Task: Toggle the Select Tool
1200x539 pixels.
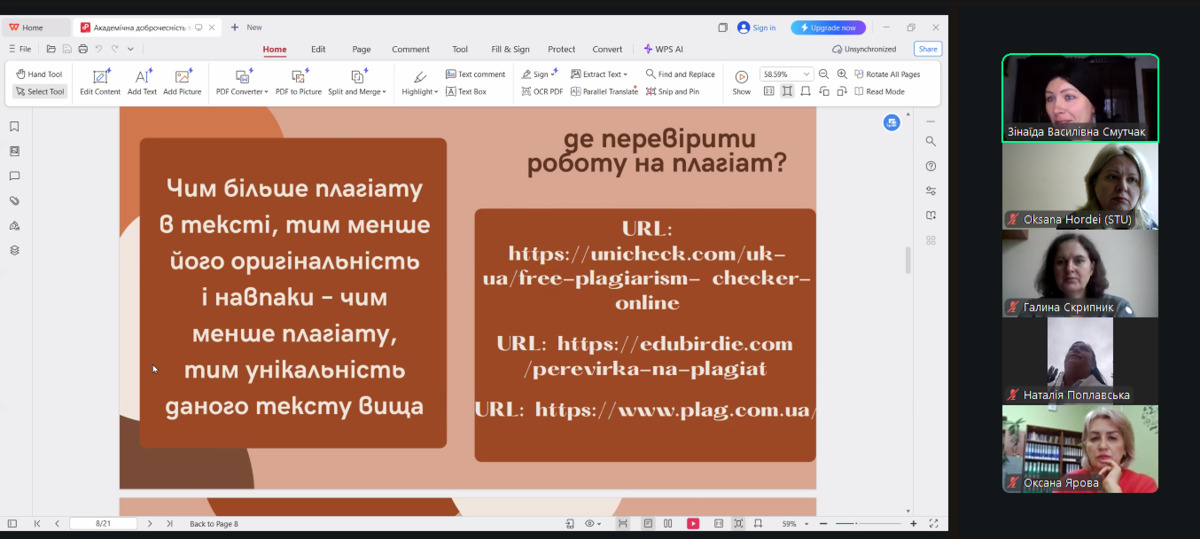Action: [x=40, y=91]
